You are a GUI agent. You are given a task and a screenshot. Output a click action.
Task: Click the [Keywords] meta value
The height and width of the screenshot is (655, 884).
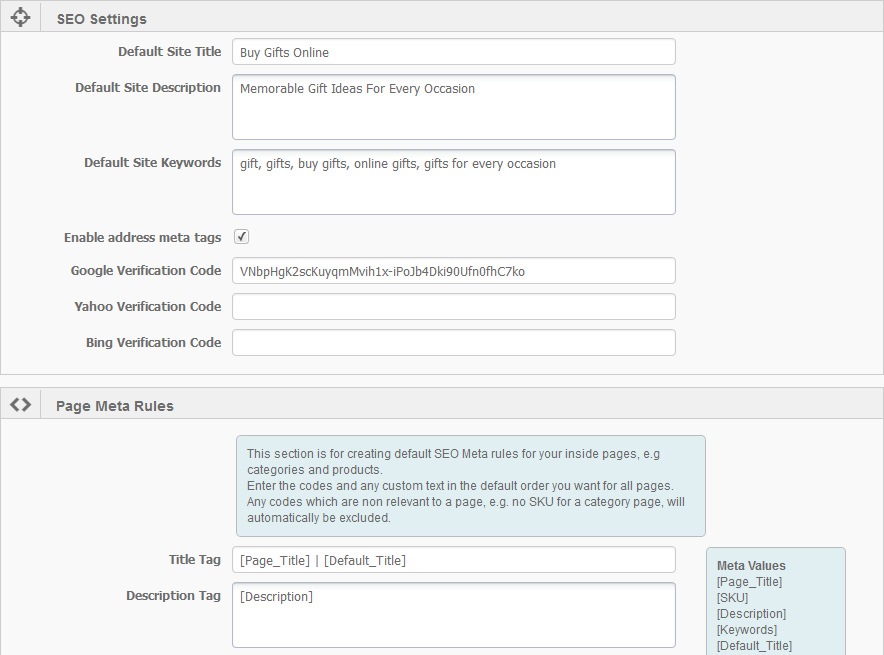click(747, 630)
